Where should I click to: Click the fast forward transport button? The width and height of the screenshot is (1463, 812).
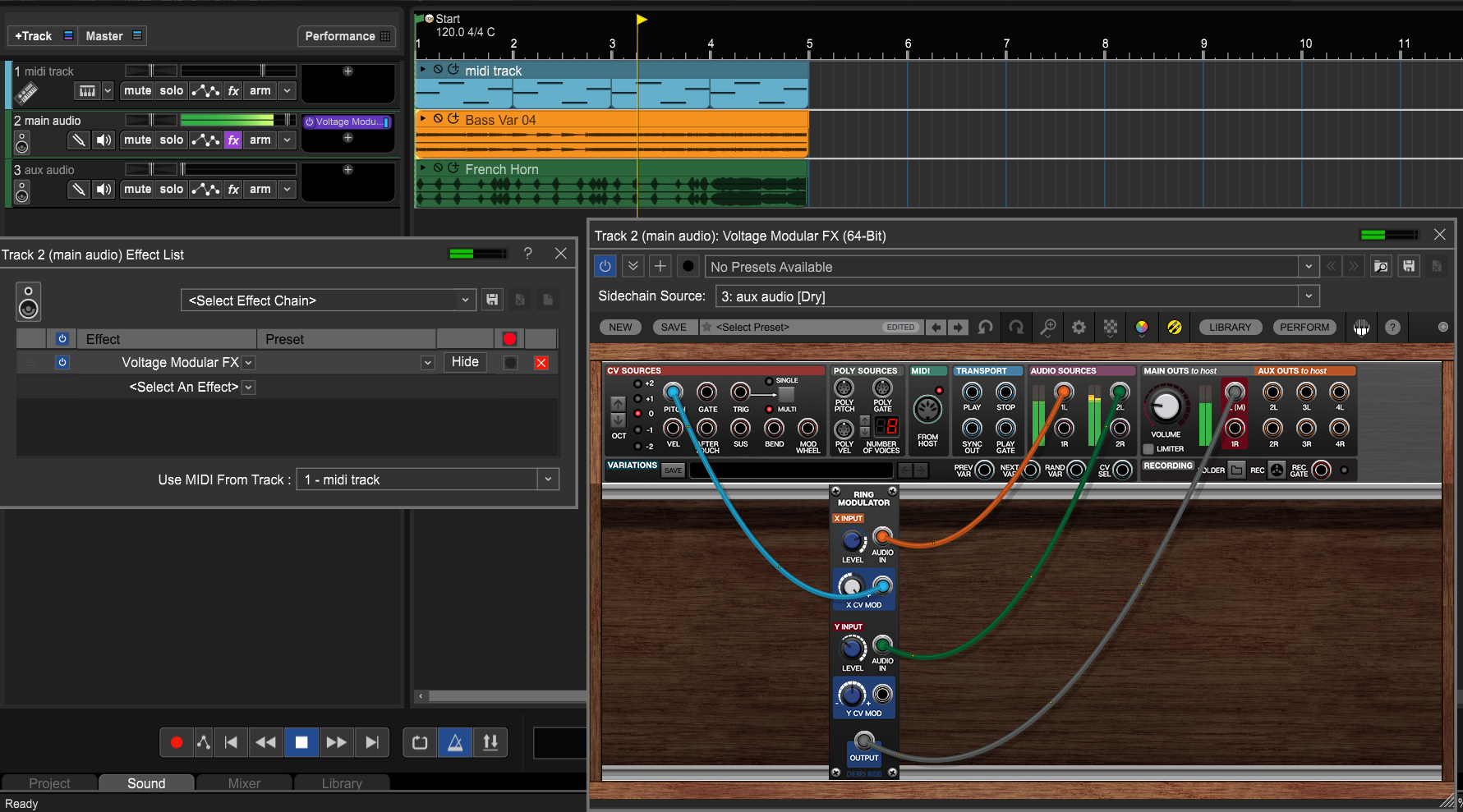click(336, 742)
